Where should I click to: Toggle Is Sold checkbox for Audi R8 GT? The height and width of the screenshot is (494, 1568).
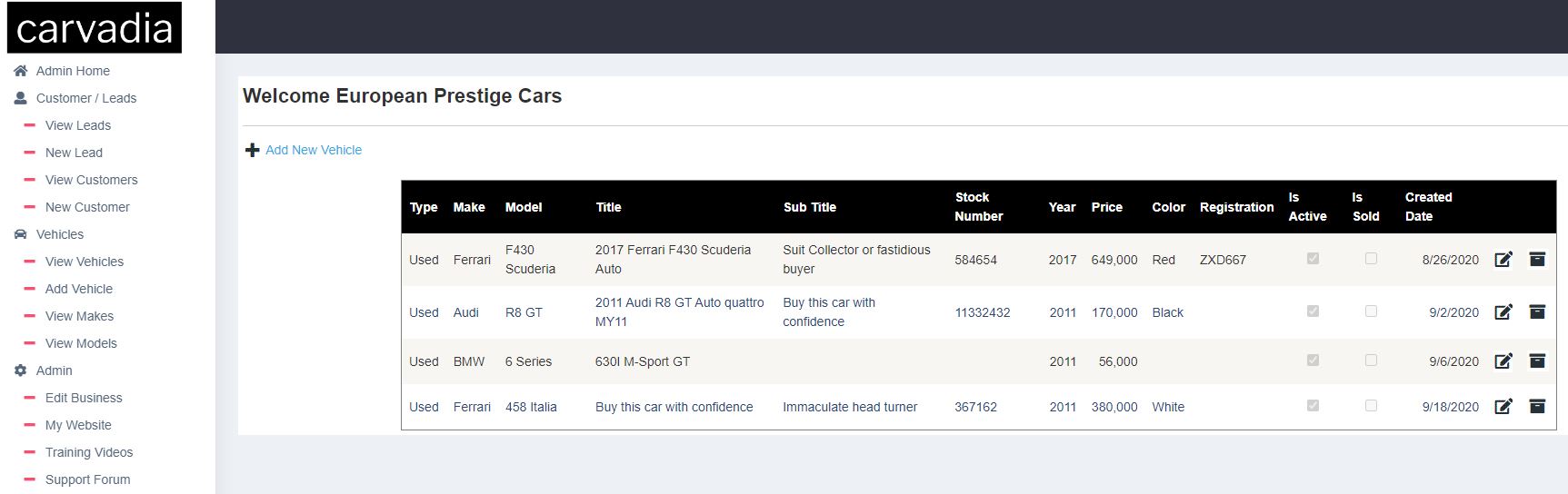1371,311
